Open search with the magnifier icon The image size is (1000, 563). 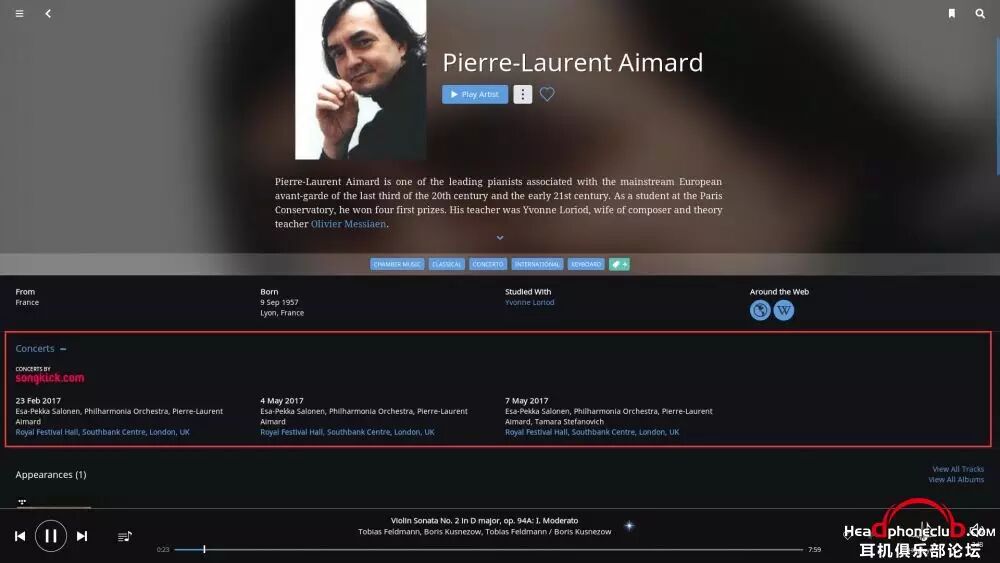980,13
